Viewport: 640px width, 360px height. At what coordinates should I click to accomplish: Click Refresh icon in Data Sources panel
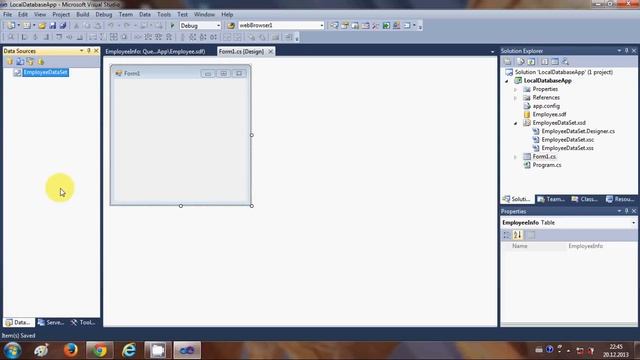coord(40,62)
